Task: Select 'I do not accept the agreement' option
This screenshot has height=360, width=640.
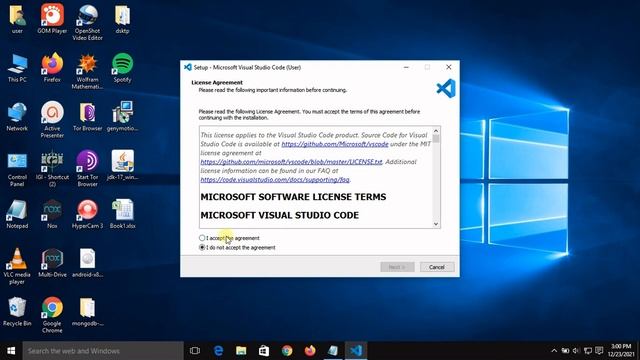Action: tap(202, 247)
